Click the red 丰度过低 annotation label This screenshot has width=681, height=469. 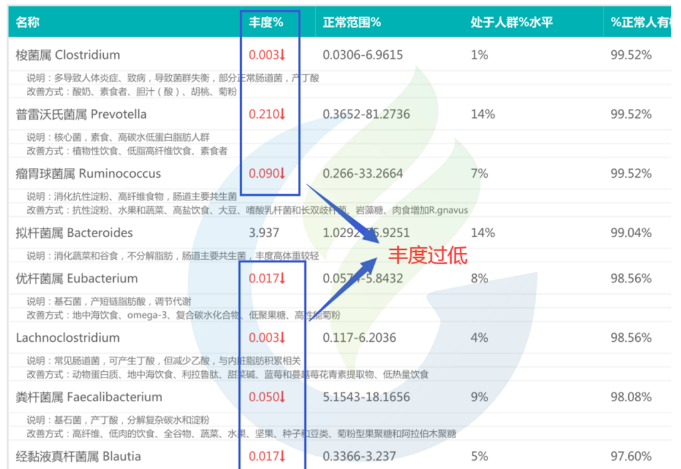pyautogui.click(x=427, y=254)
